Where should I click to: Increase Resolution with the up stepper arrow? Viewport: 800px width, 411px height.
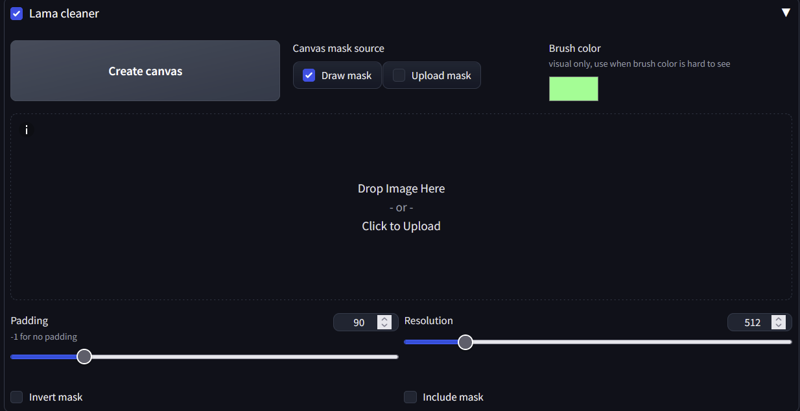point(778,319)
